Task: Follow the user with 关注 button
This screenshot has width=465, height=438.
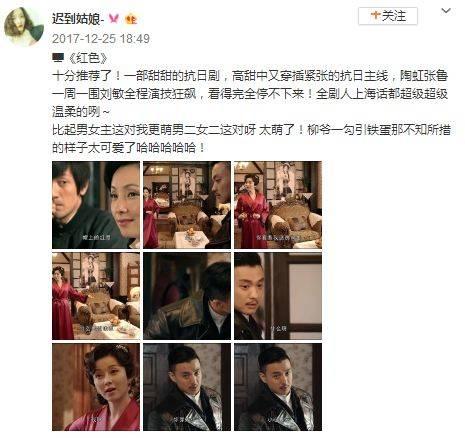Action: pos(388,16)
